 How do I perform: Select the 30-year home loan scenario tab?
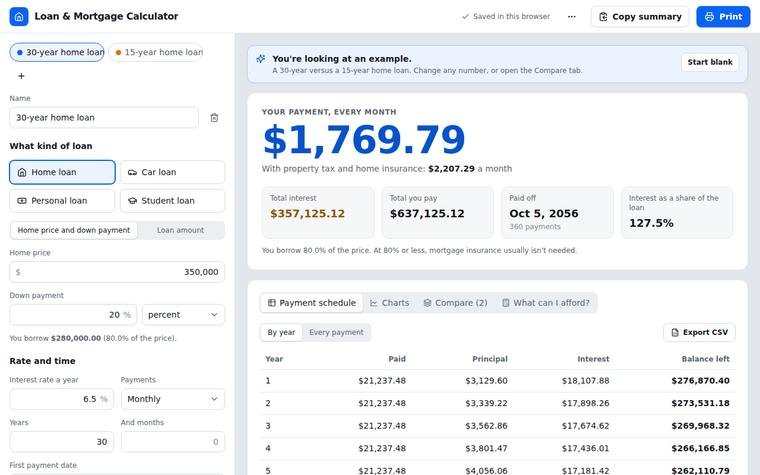click(x=57, y=52)
